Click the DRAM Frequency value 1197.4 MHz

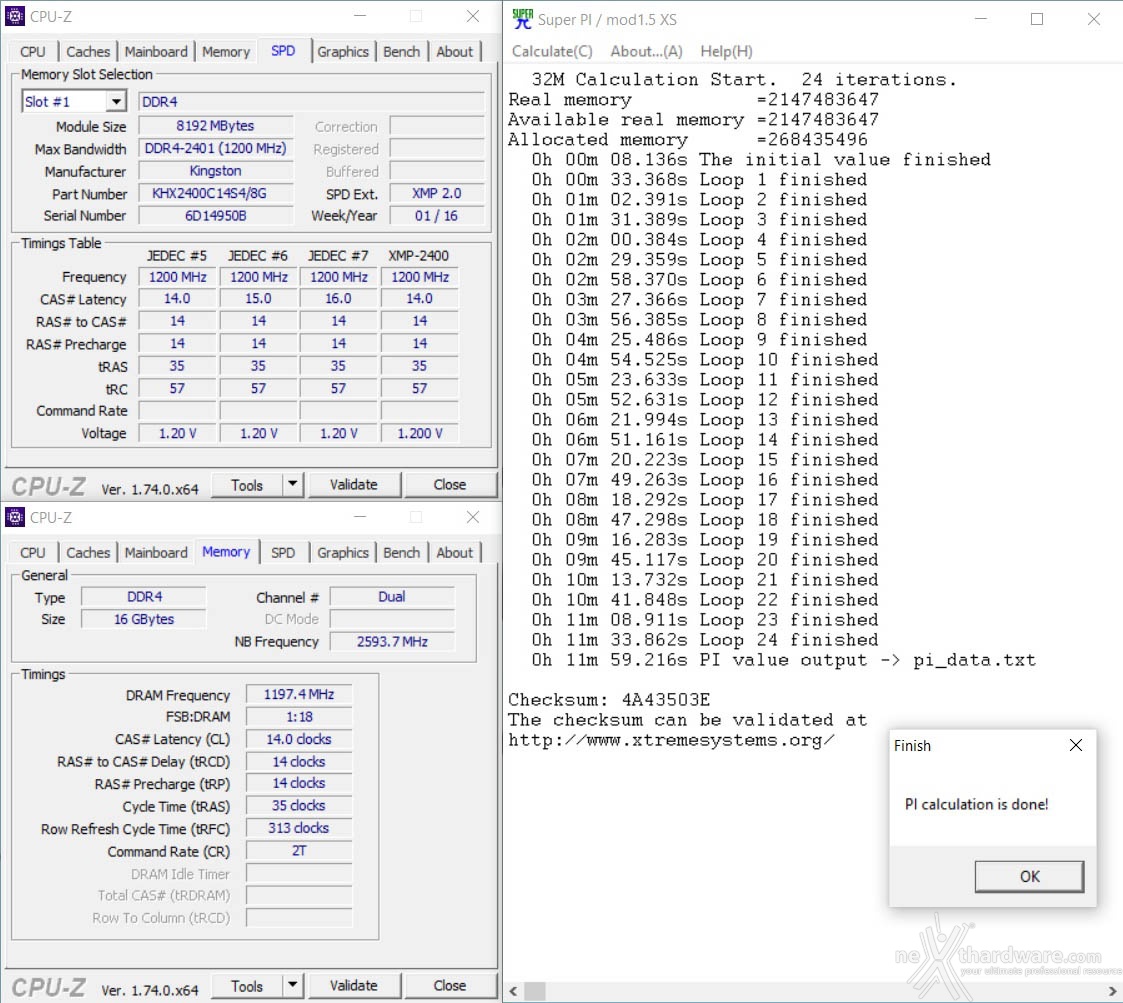[x=299, y=694]
